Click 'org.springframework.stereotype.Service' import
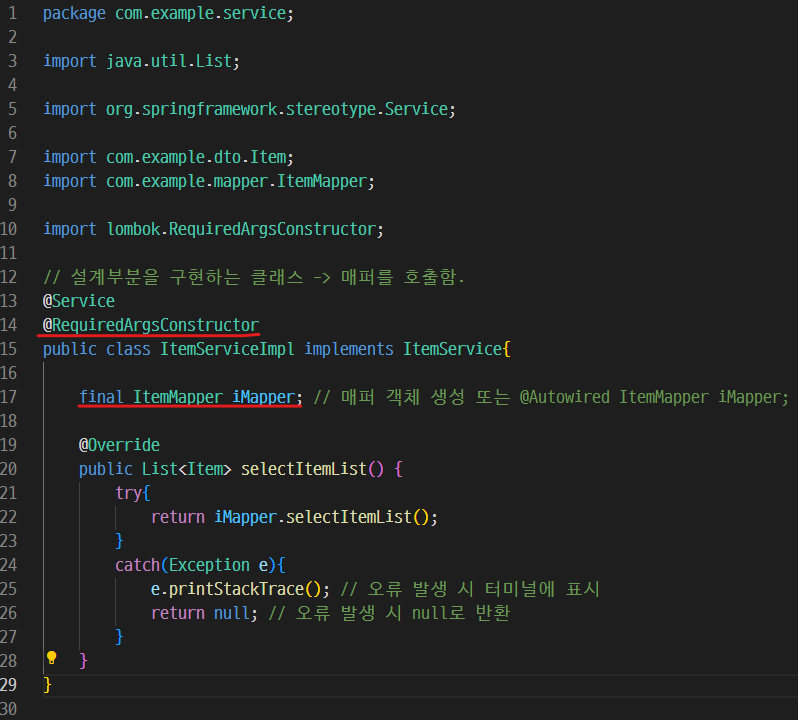The image size is (798, 720). [x=277, y=109]
